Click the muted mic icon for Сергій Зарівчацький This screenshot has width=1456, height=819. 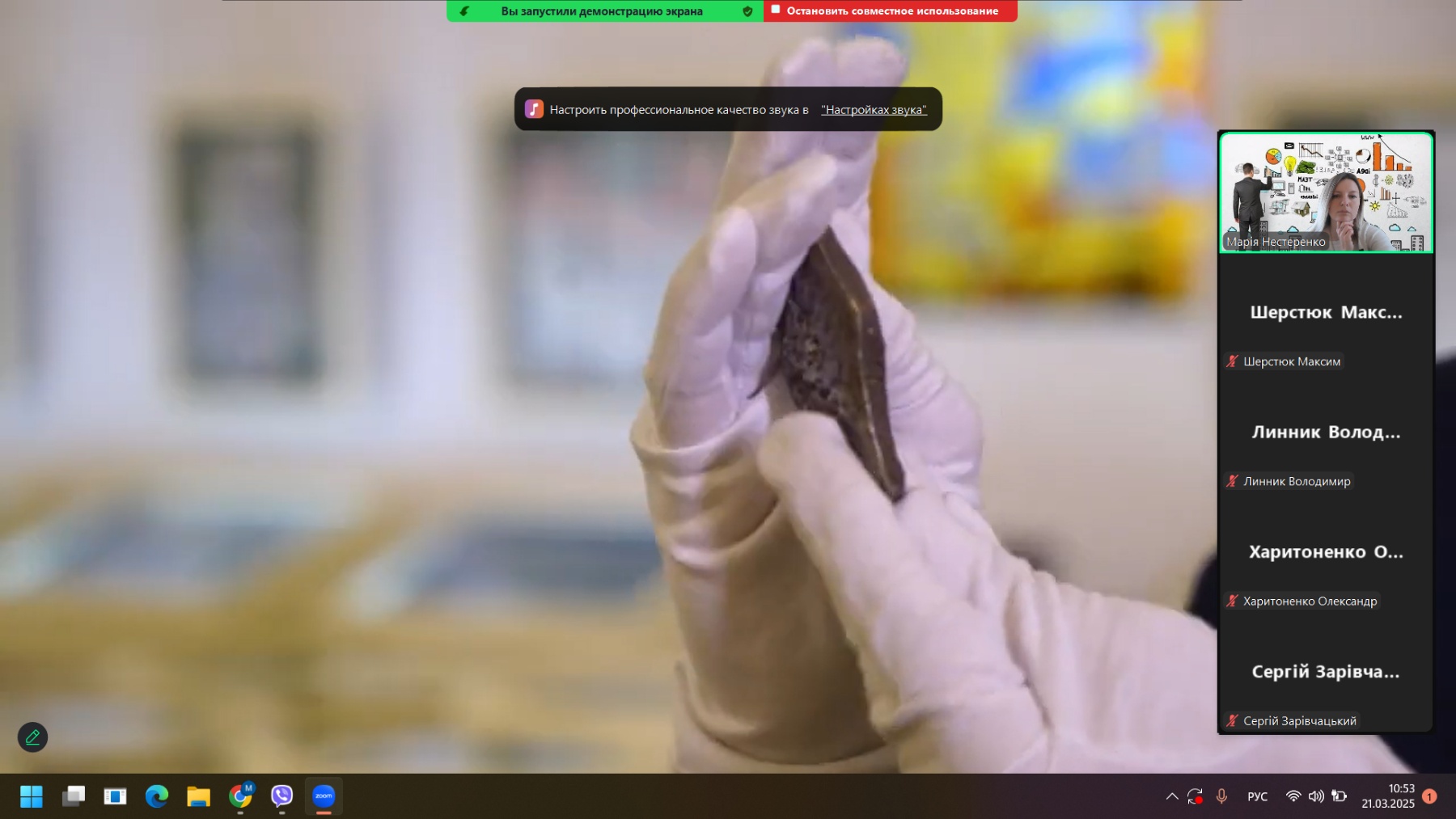point(1232,720)
